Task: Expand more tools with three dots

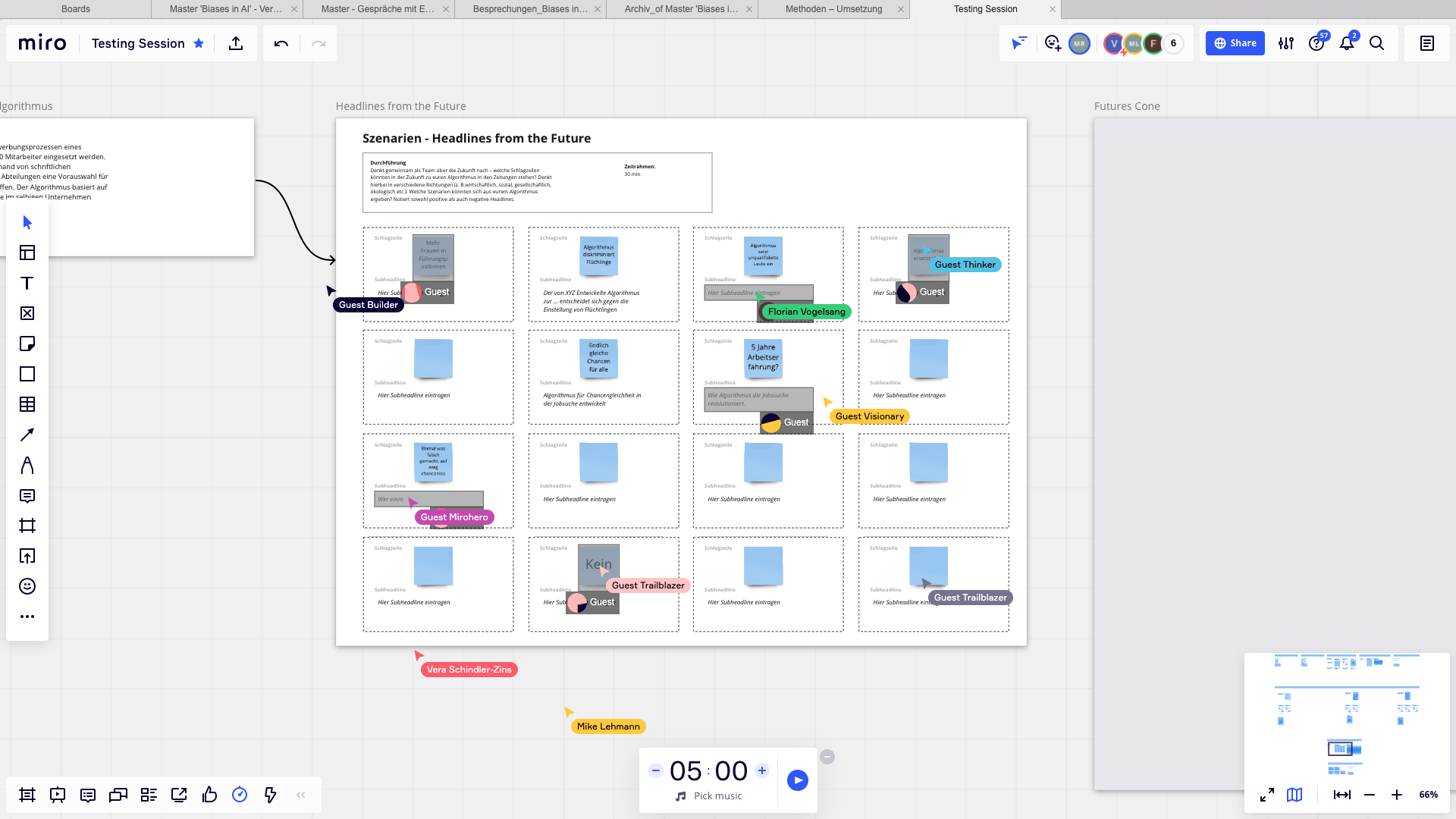Action: click(27, 617)
